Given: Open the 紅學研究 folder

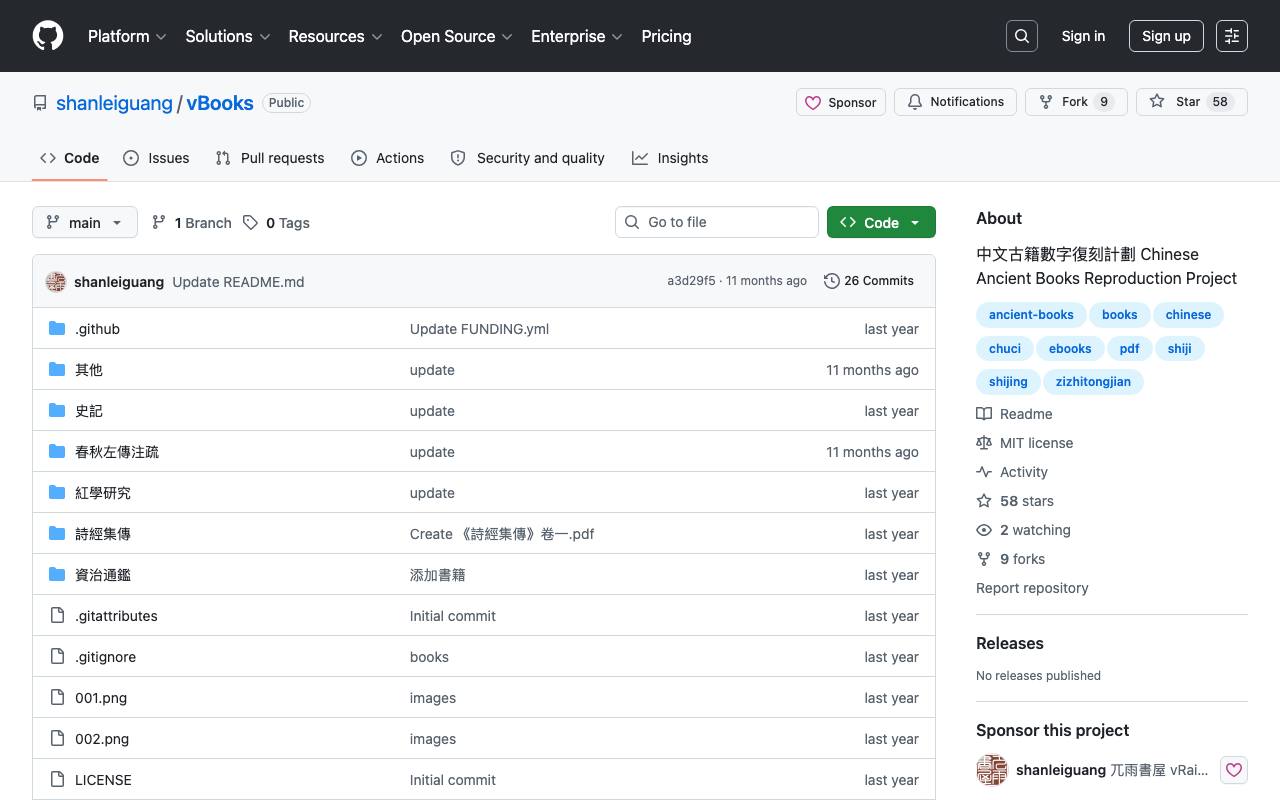Looking at the screenshot, I should [x=103, y=493].
